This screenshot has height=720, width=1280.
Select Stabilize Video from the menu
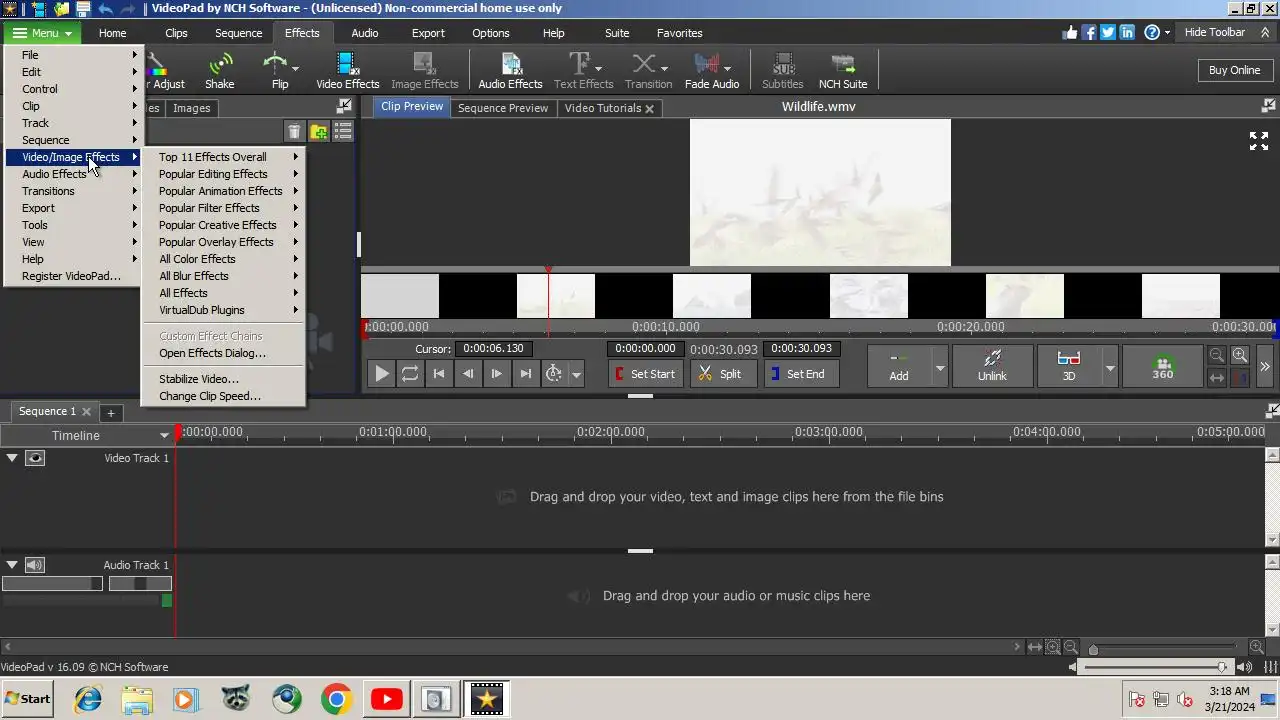coord(223,379)
